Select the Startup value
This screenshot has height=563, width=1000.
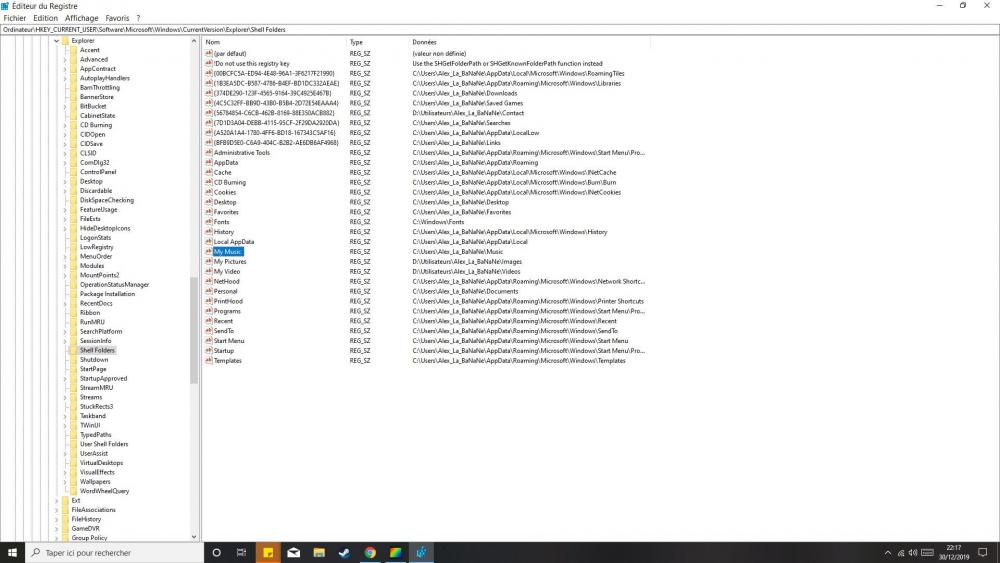coord(224,351)
